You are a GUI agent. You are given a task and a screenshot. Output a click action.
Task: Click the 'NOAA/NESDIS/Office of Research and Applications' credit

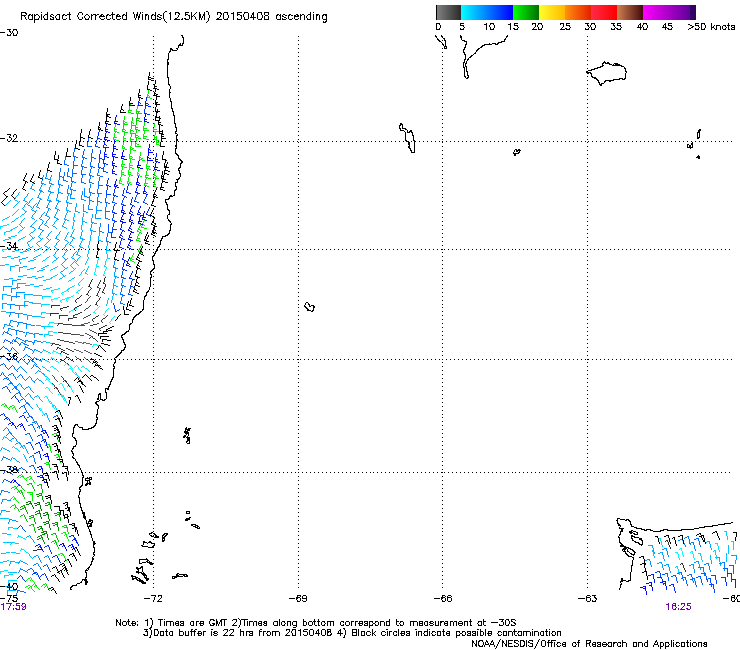pyautogui.click(x=589, y=644)
